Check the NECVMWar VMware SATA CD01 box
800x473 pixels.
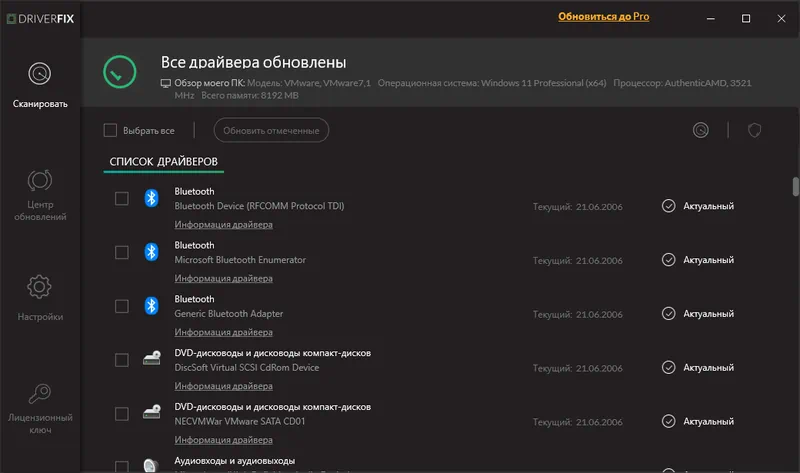[121, 414]
